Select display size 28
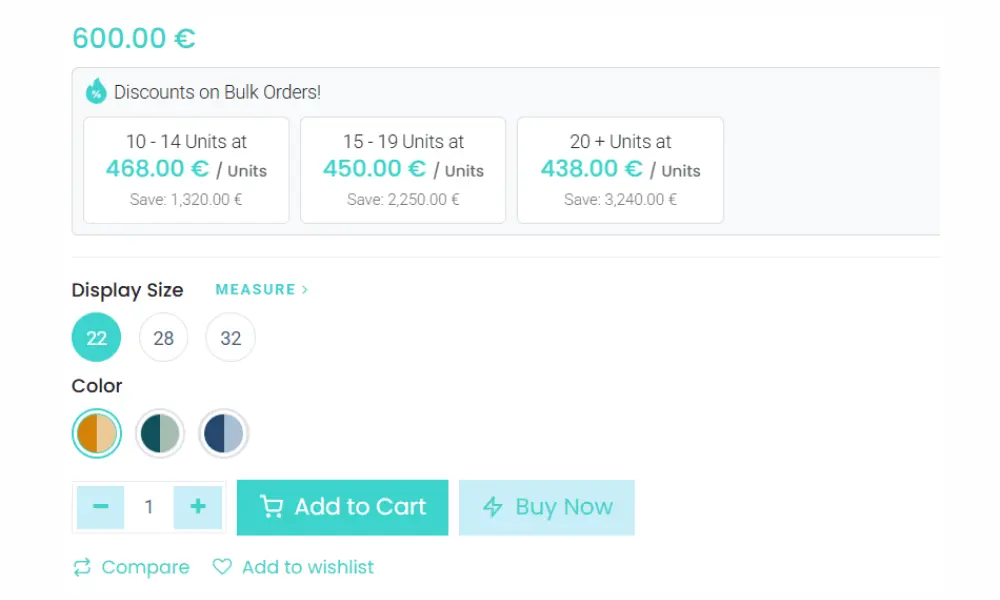The width and height of the screenshot is (1000, 600). tap(164, 338)
